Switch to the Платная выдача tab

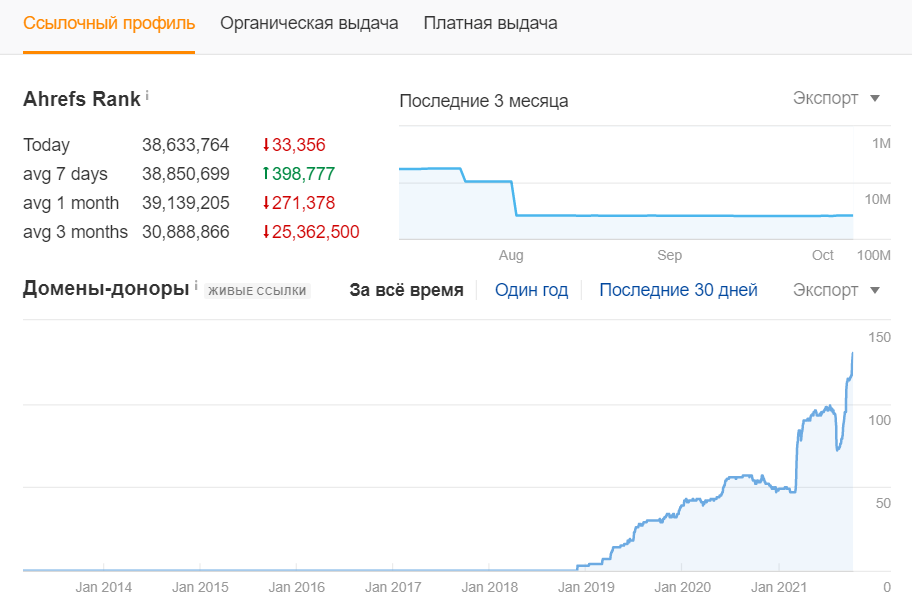pyautogui.click(x=490, y=23)
